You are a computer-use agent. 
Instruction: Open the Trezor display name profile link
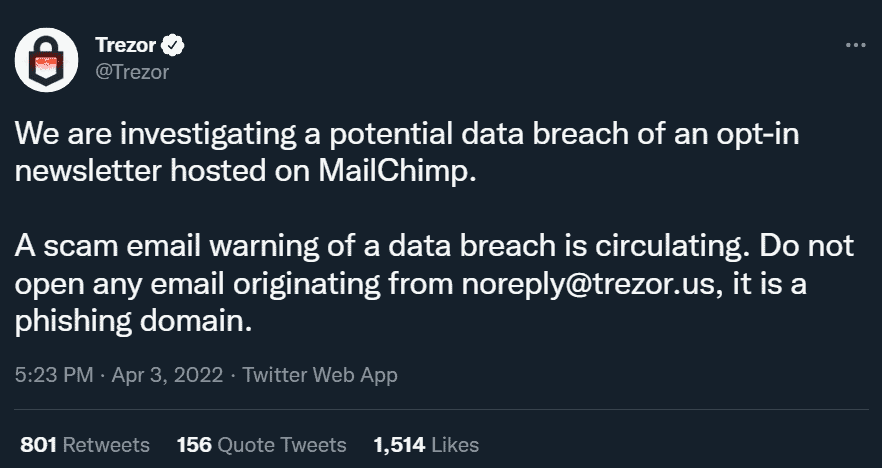(x=125, y=45)
